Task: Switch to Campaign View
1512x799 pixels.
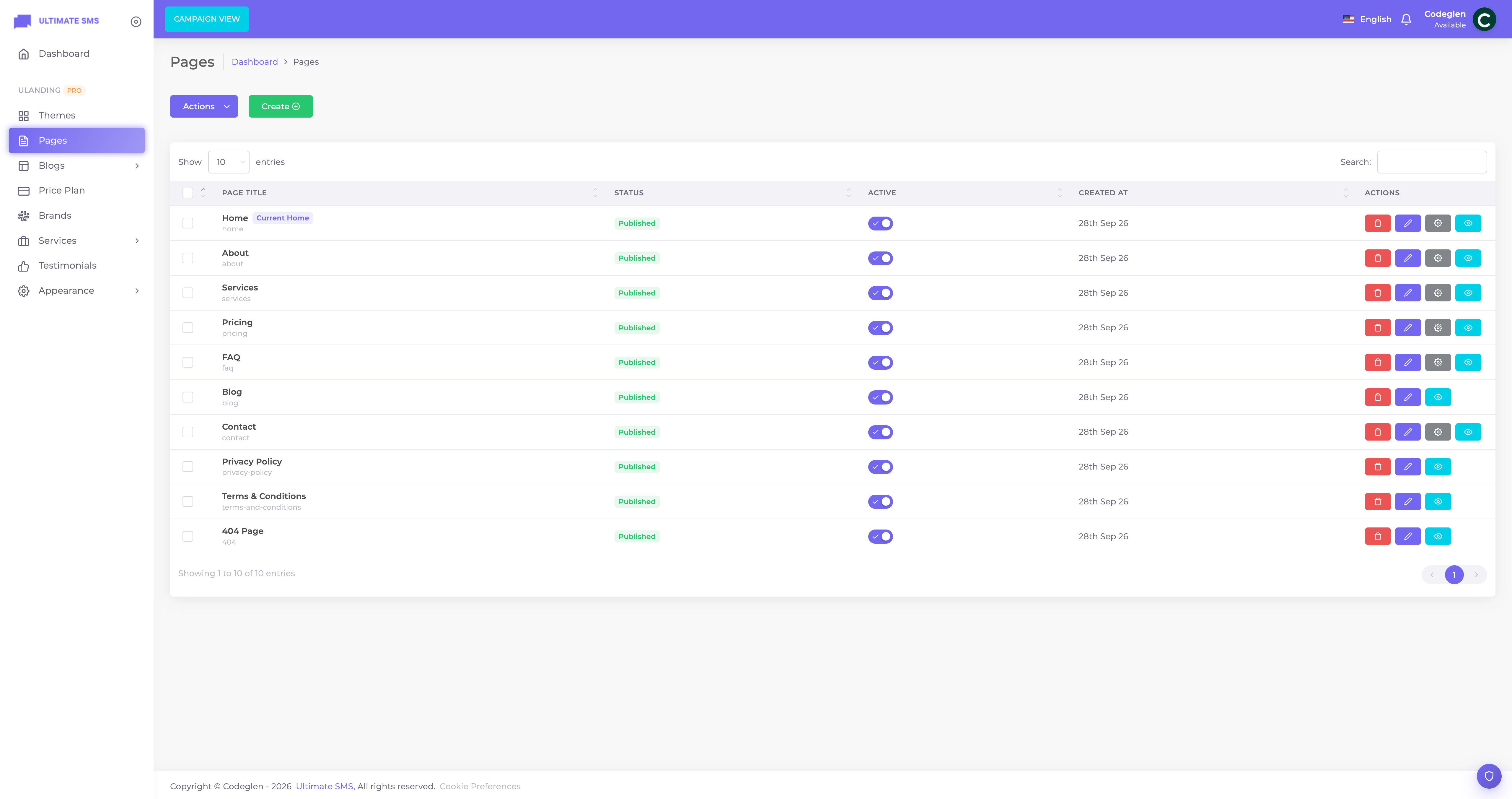Action: [x=207, y=20]
